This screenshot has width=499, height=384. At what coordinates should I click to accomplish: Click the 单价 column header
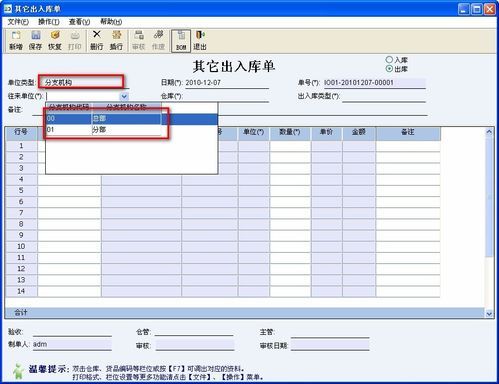click(x=327, y=133)
